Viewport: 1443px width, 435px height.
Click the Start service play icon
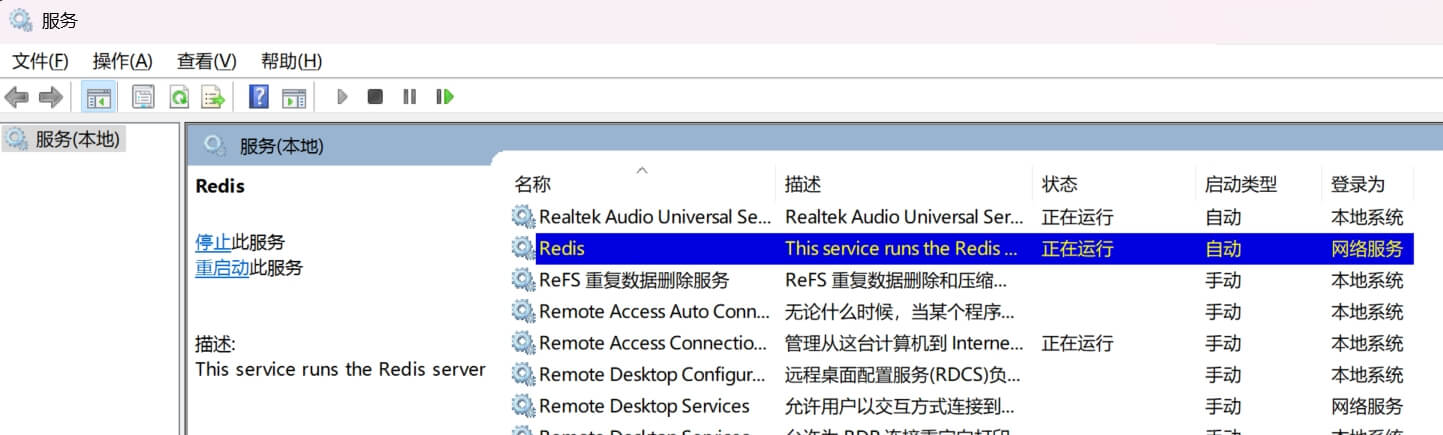(x=342, y=97)
